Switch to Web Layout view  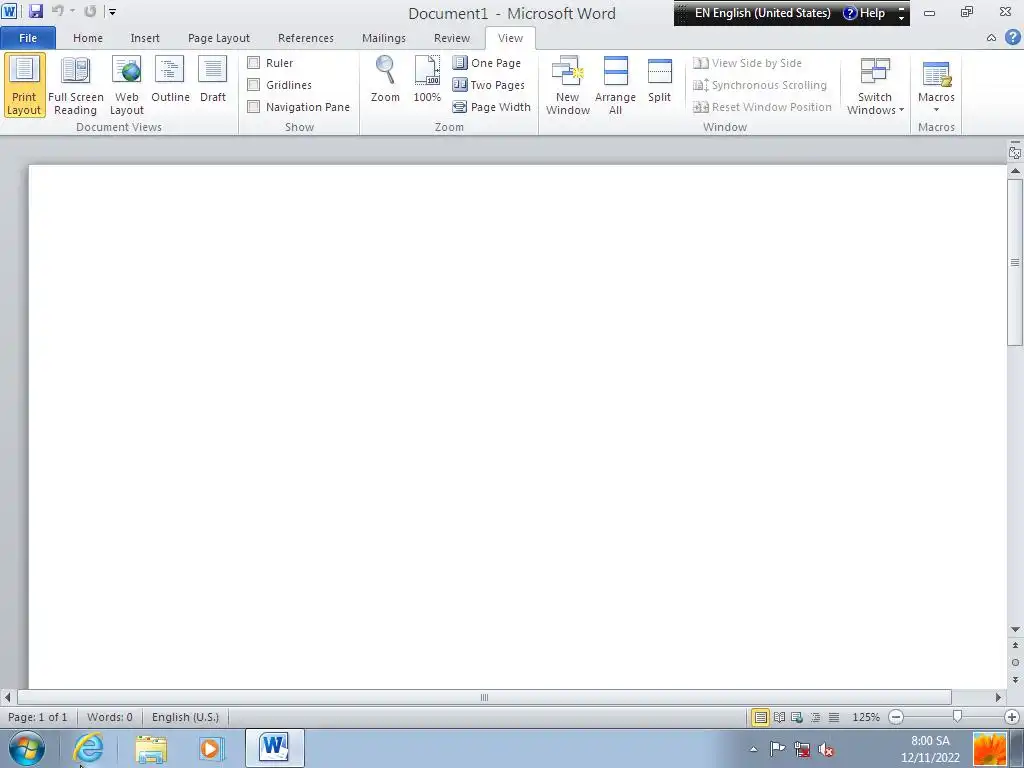127,86
